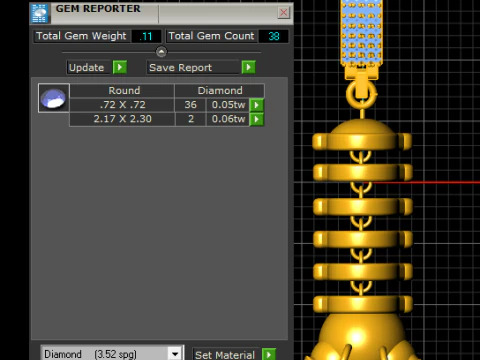
Task: Click the Total Gem Count label
Action: (x=212, y=36)
